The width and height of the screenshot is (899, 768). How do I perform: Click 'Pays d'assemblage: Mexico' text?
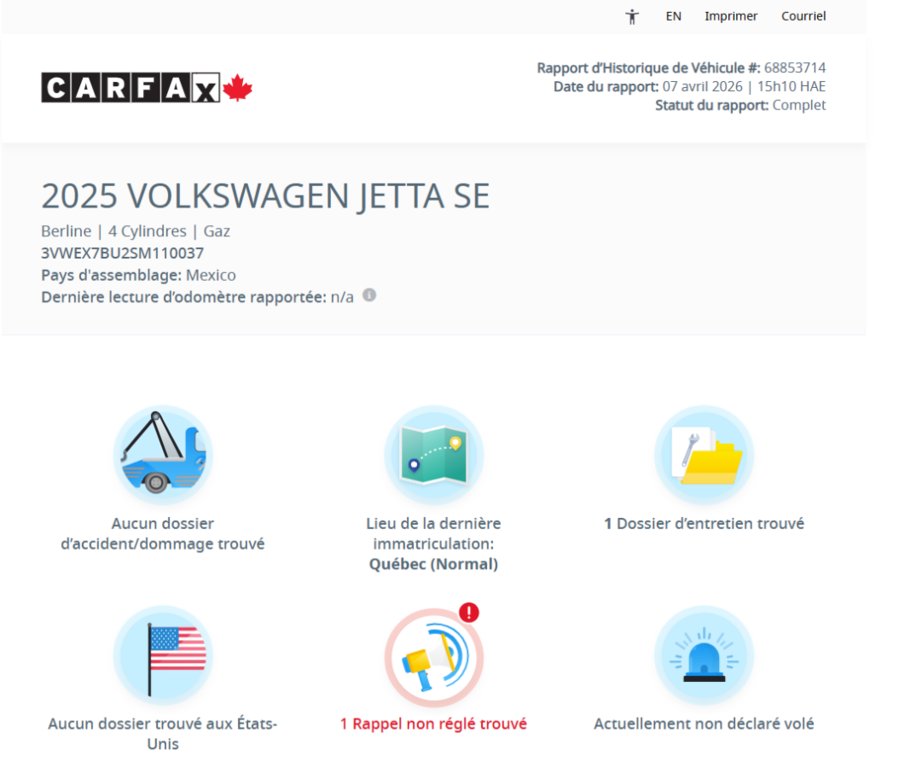[x=138, y=275]
